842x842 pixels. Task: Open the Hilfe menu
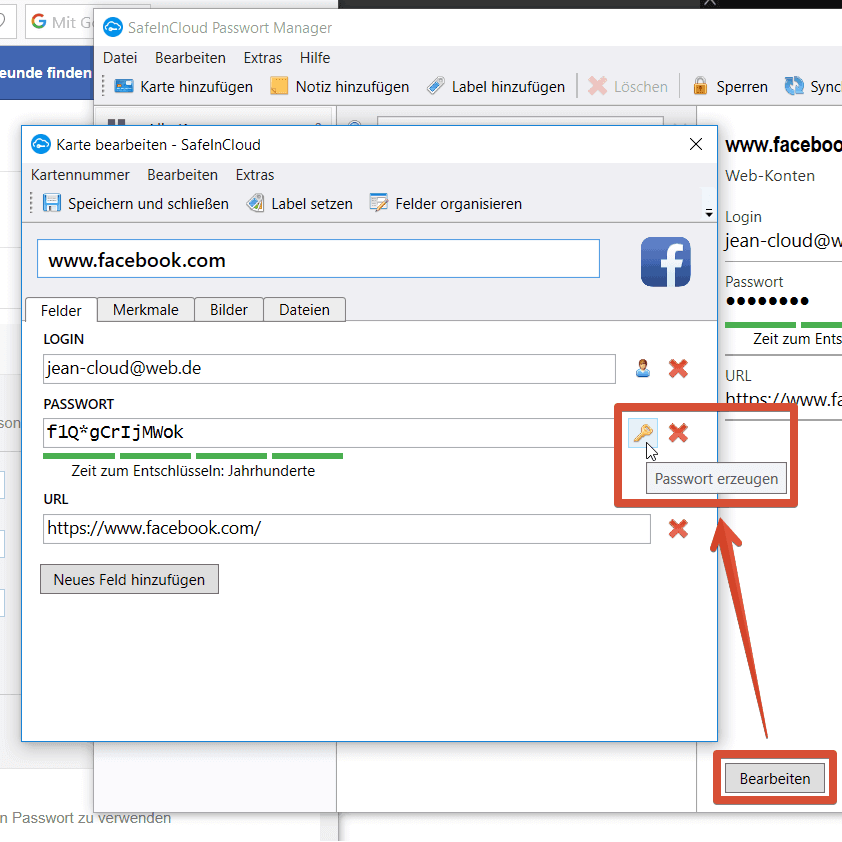click(x=315, y=57)
